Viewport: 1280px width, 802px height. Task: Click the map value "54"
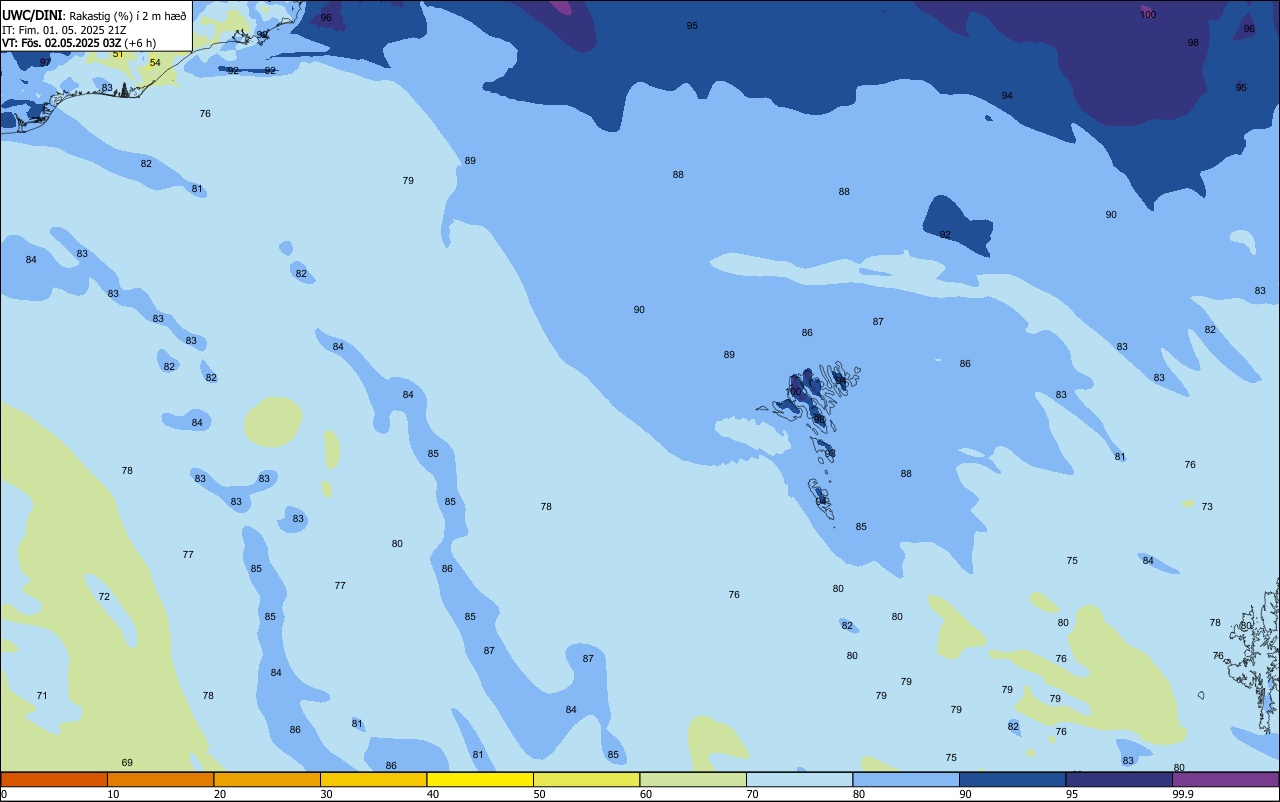154,63
